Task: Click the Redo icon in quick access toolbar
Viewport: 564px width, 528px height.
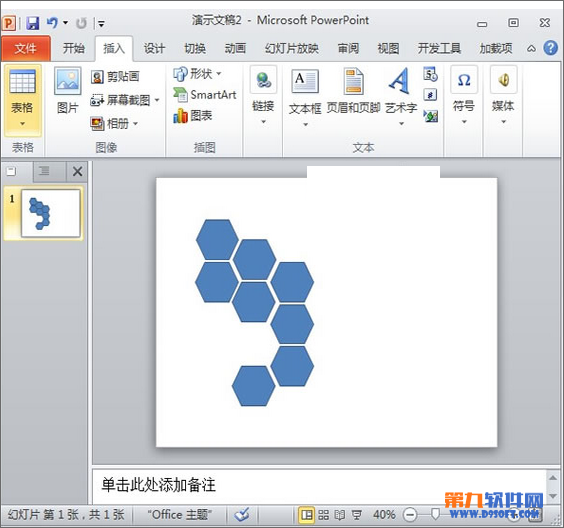Action: [81, 24]
